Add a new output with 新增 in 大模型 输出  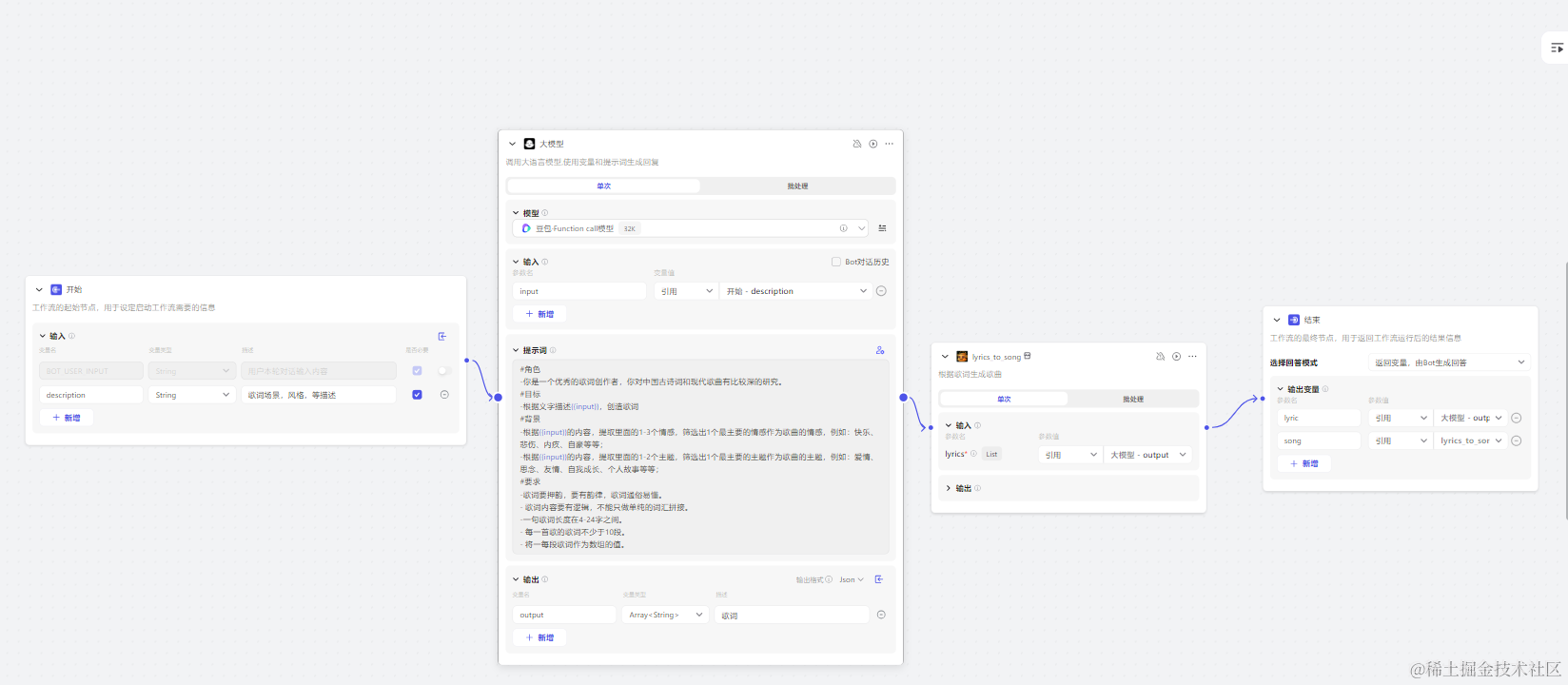click(x=539, y=637)
